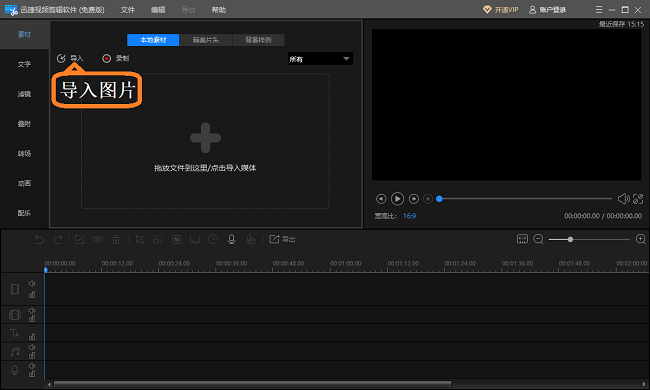
Task: Click the export icon in timeline toolbar
Action: pyautogui.click(x=282, y=239)
